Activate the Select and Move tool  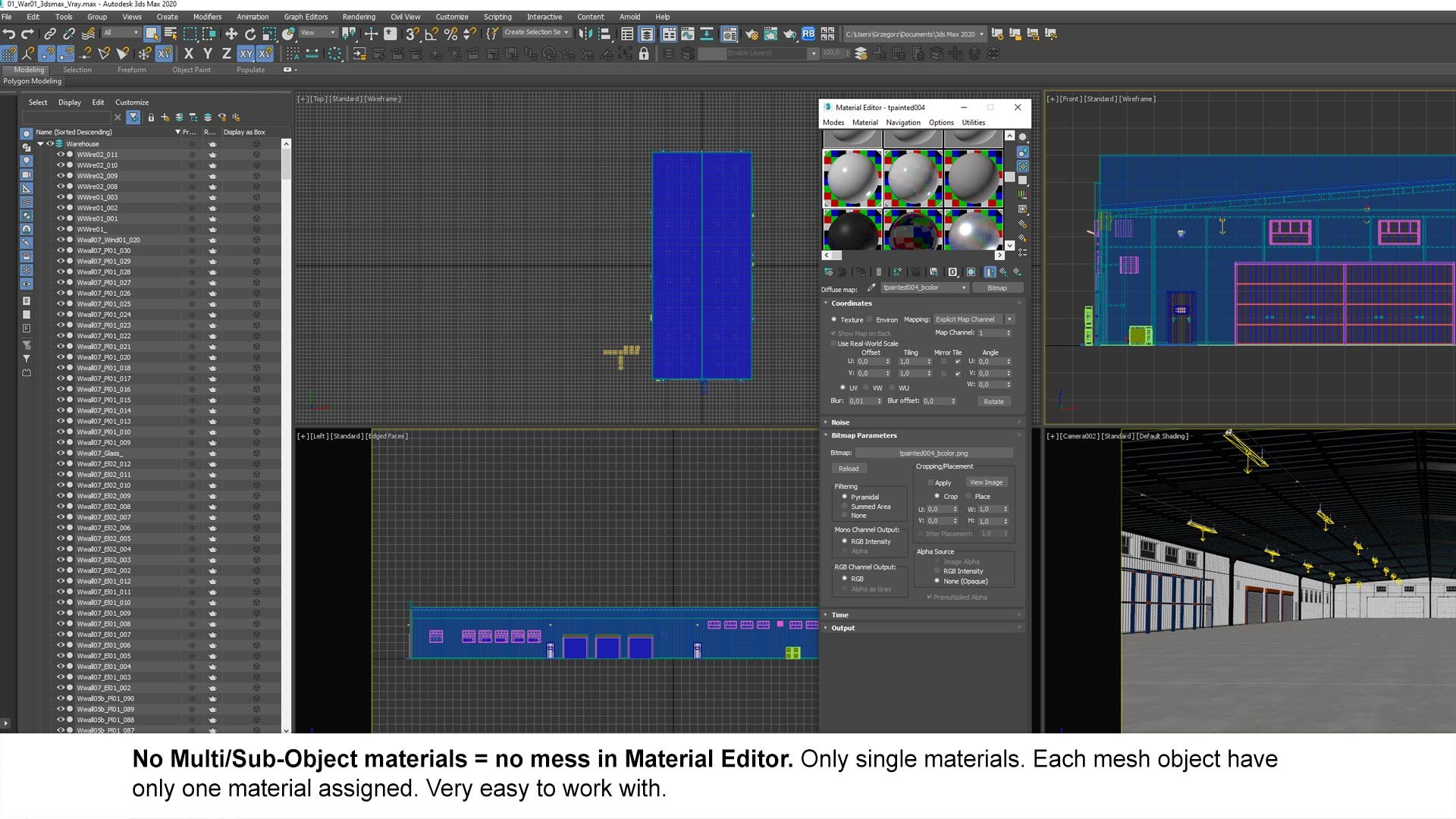231,33
